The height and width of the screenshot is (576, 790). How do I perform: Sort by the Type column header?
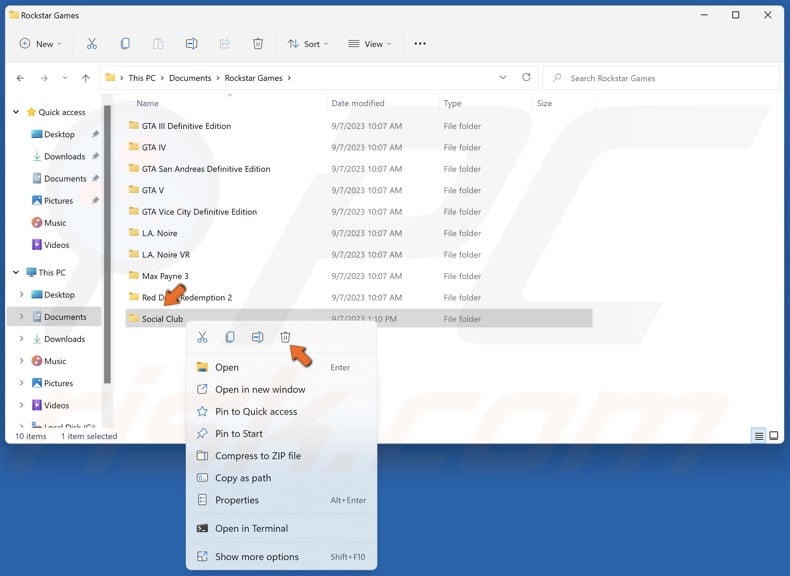point(452,103)
